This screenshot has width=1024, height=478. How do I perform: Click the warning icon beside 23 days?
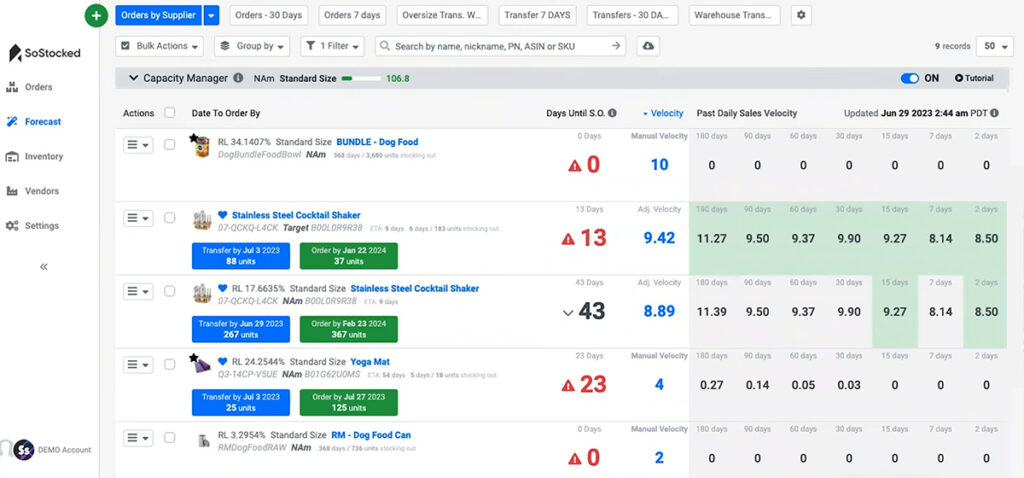[x=568, y=385]
